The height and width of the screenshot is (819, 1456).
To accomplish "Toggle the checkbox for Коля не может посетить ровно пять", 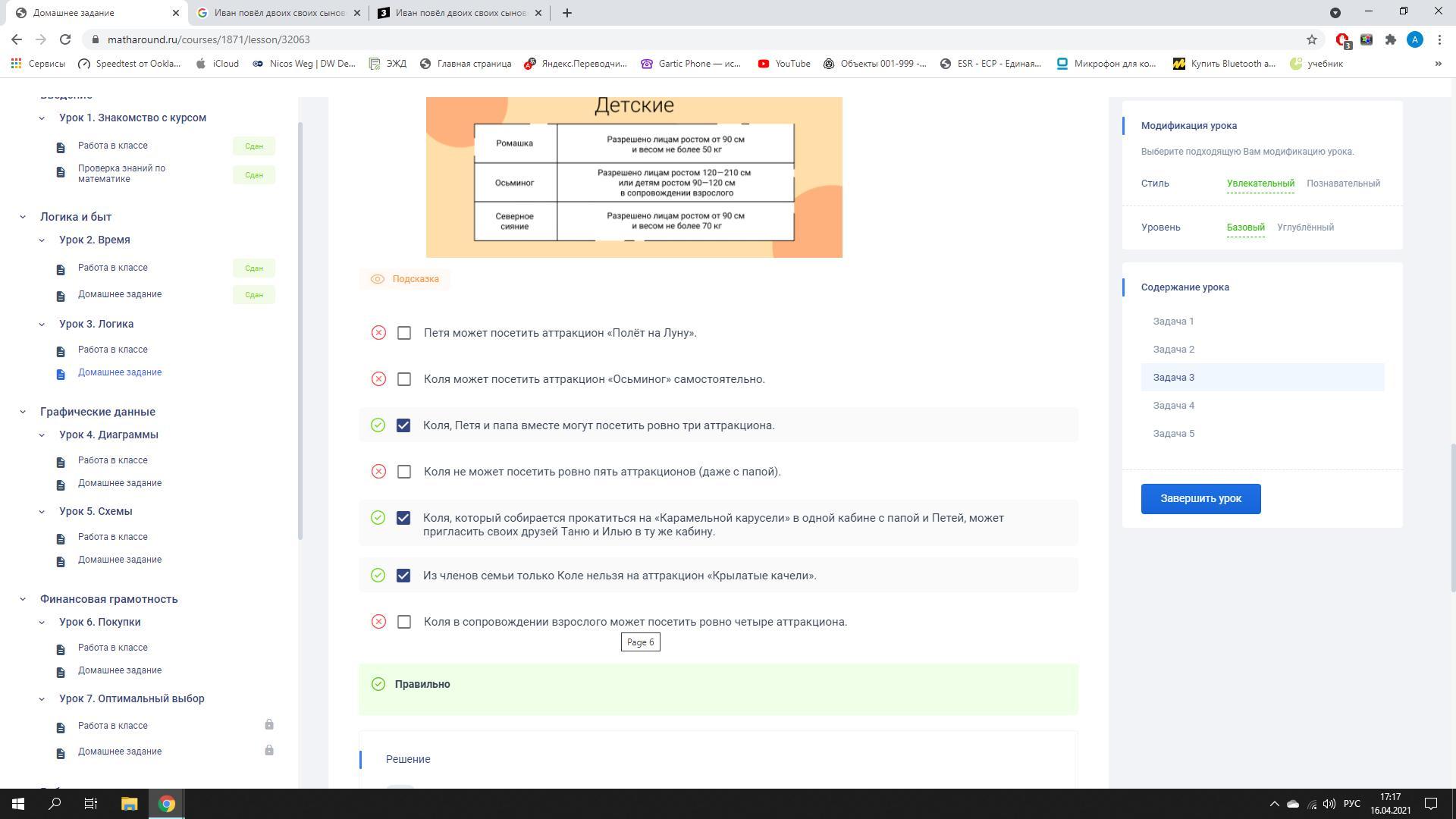I will pos(404,472).
